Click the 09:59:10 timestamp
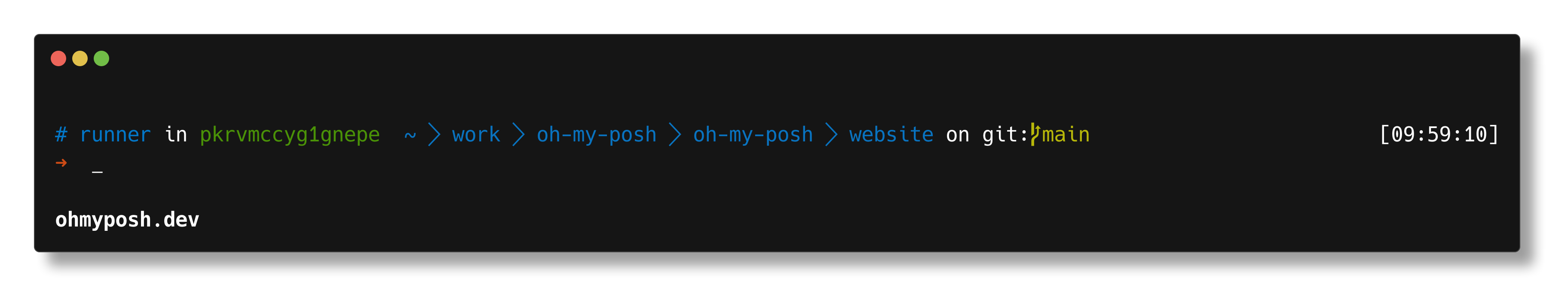1568x300 pixels. click(1439, 135)
